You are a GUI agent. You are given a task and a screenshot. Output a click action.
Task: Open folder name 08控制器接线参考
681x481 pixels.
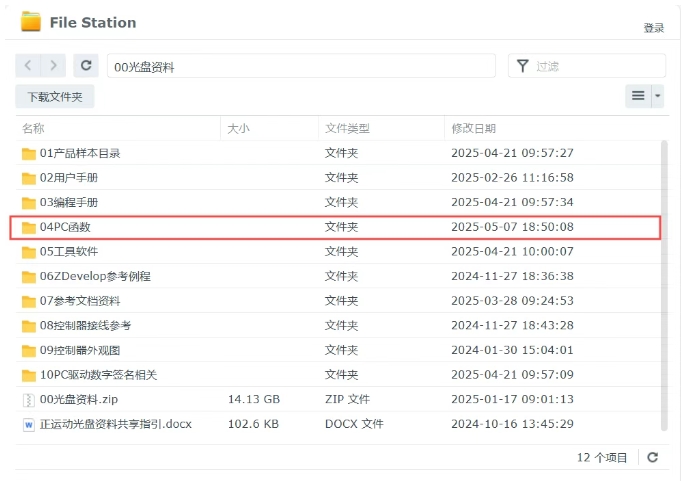(85, 325)
